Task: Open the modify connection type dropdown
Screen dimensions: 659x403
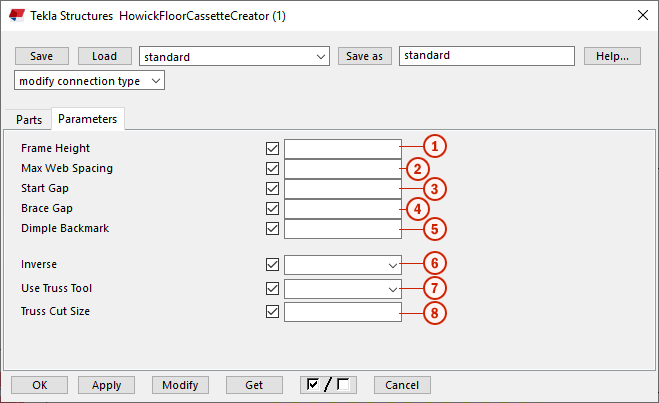Action: 89,81
